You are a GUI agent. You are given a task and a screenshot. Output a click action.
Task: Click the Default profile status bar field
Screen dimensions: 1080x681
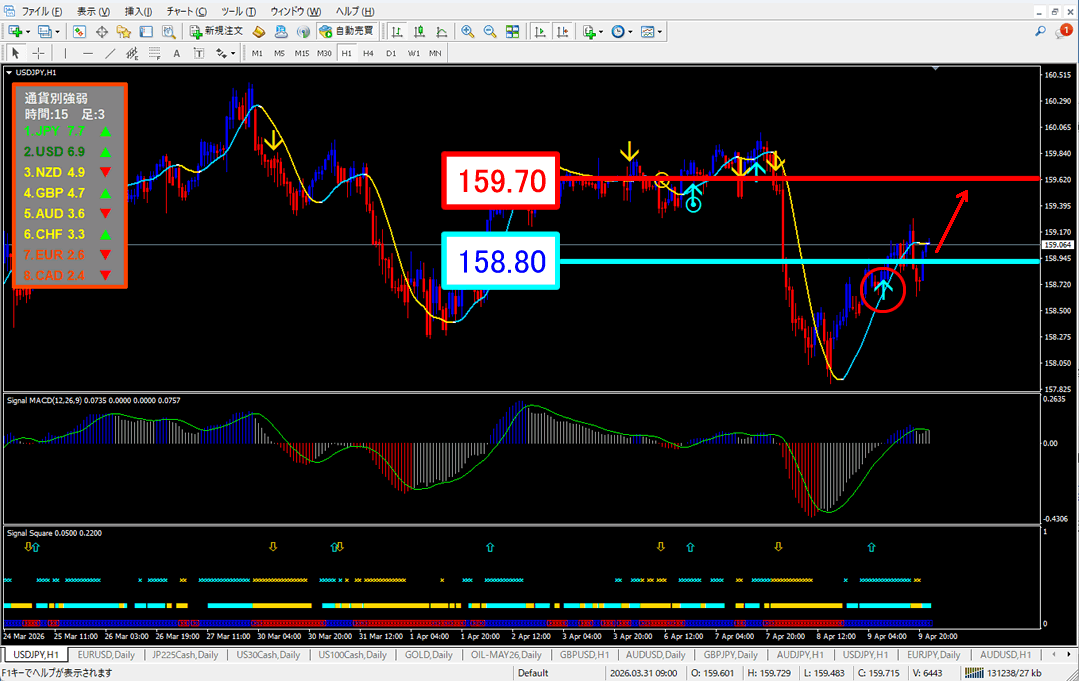(533, 673)
